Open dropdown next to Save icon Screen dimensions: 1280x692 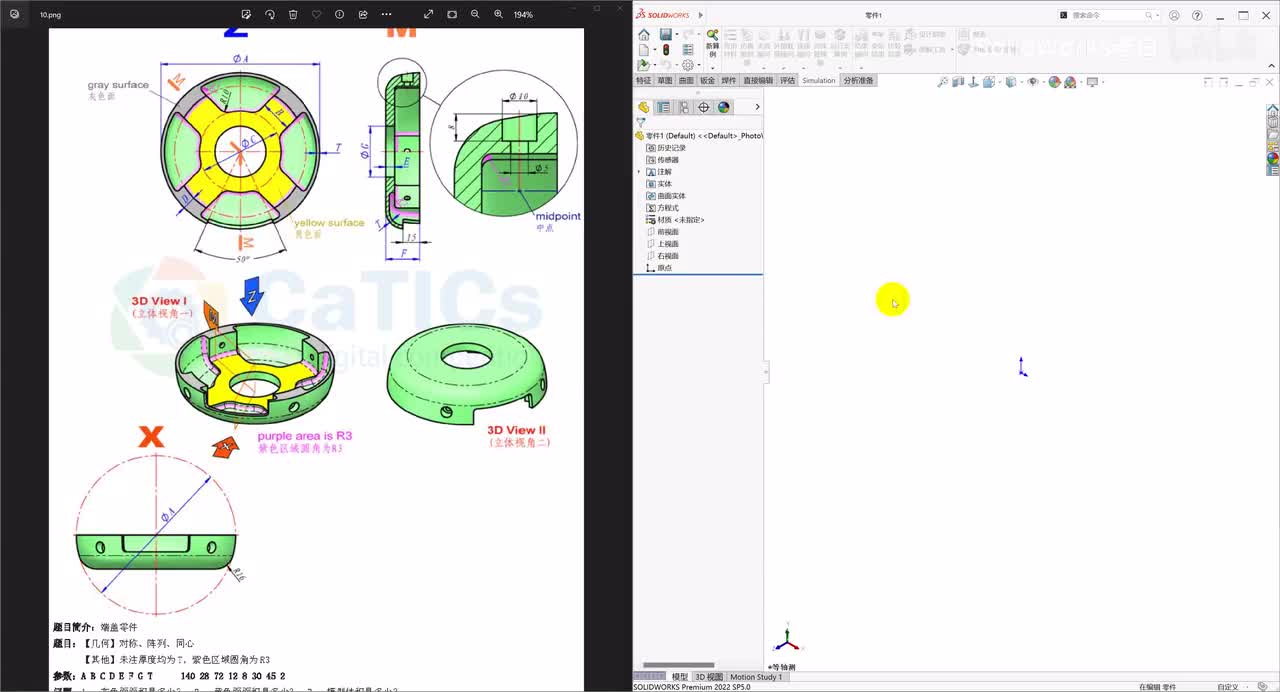coord(675,35)
